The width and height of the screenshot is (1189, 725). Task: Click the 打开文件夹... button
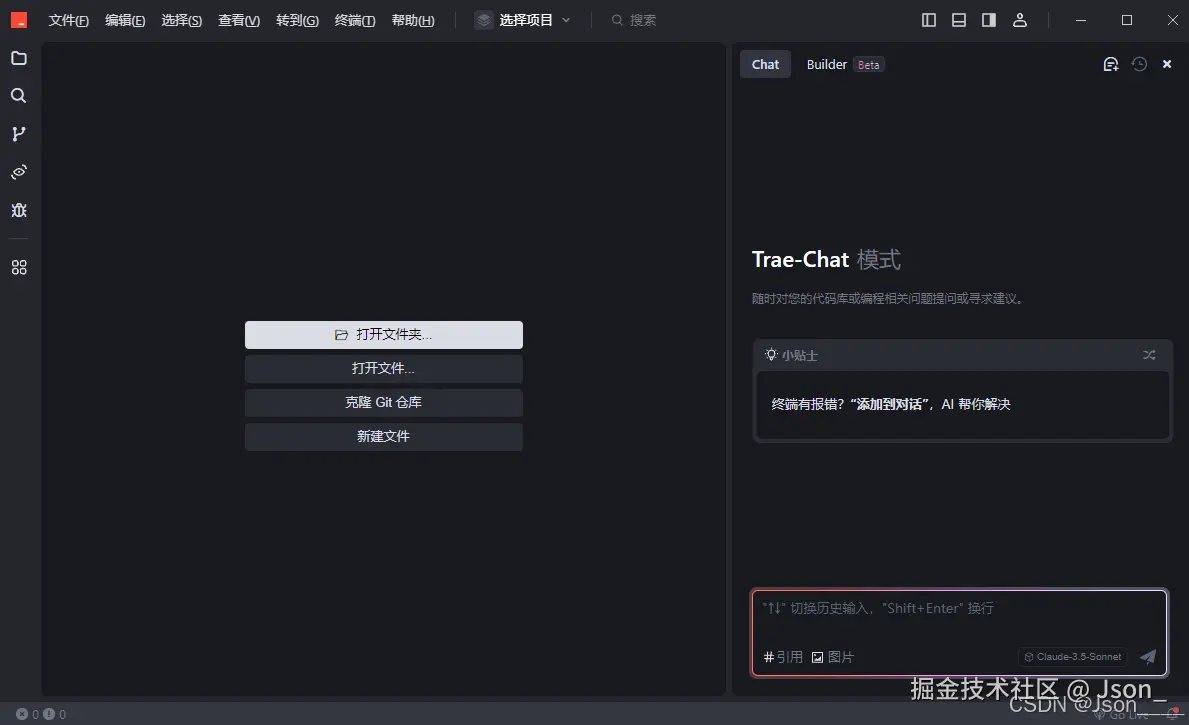coord(384,334)
